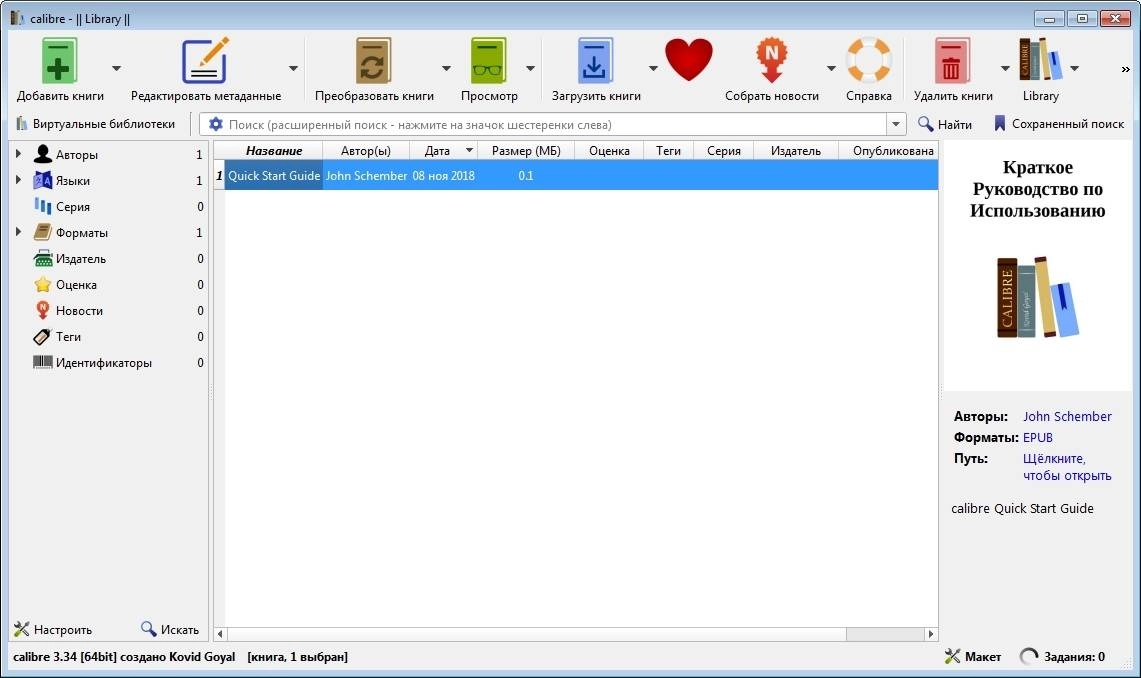Open the Remove books dropdown arrow
This screenshot has height=678, width=1141.
click(x=1006, y=68)
